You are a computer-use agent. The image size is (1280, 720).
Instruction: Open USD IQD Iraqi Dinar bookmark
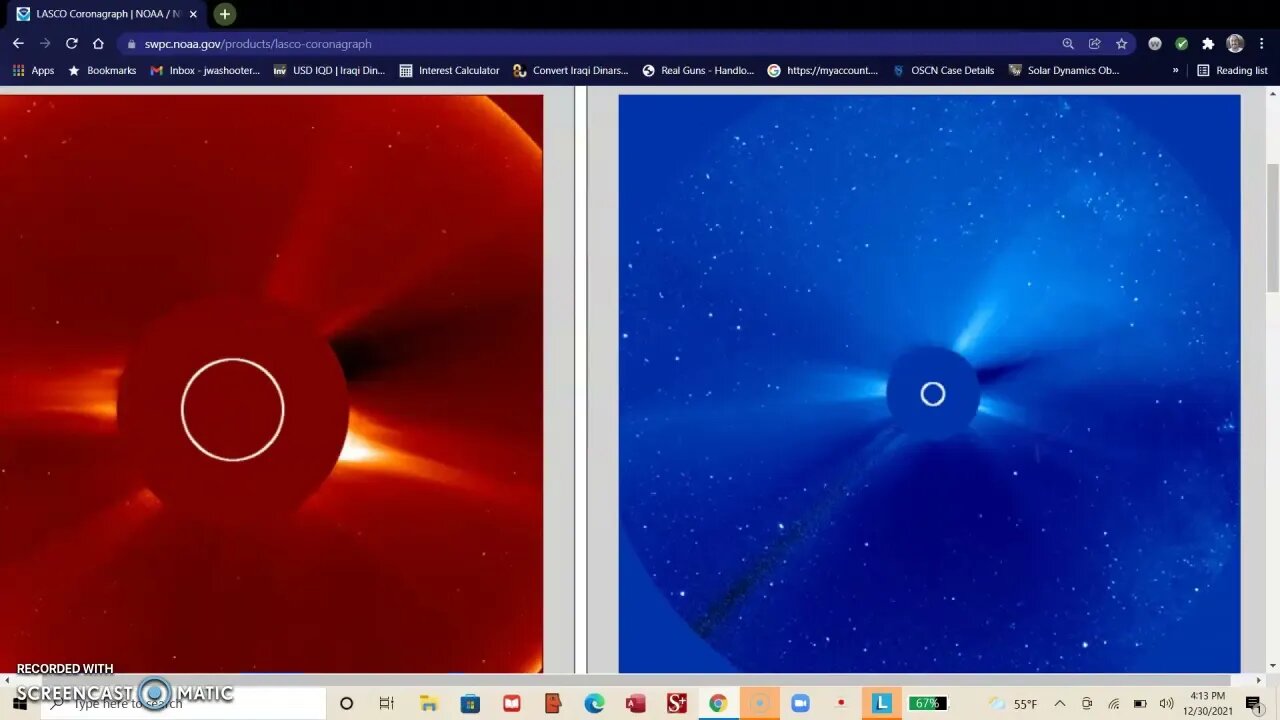point(329,71)
